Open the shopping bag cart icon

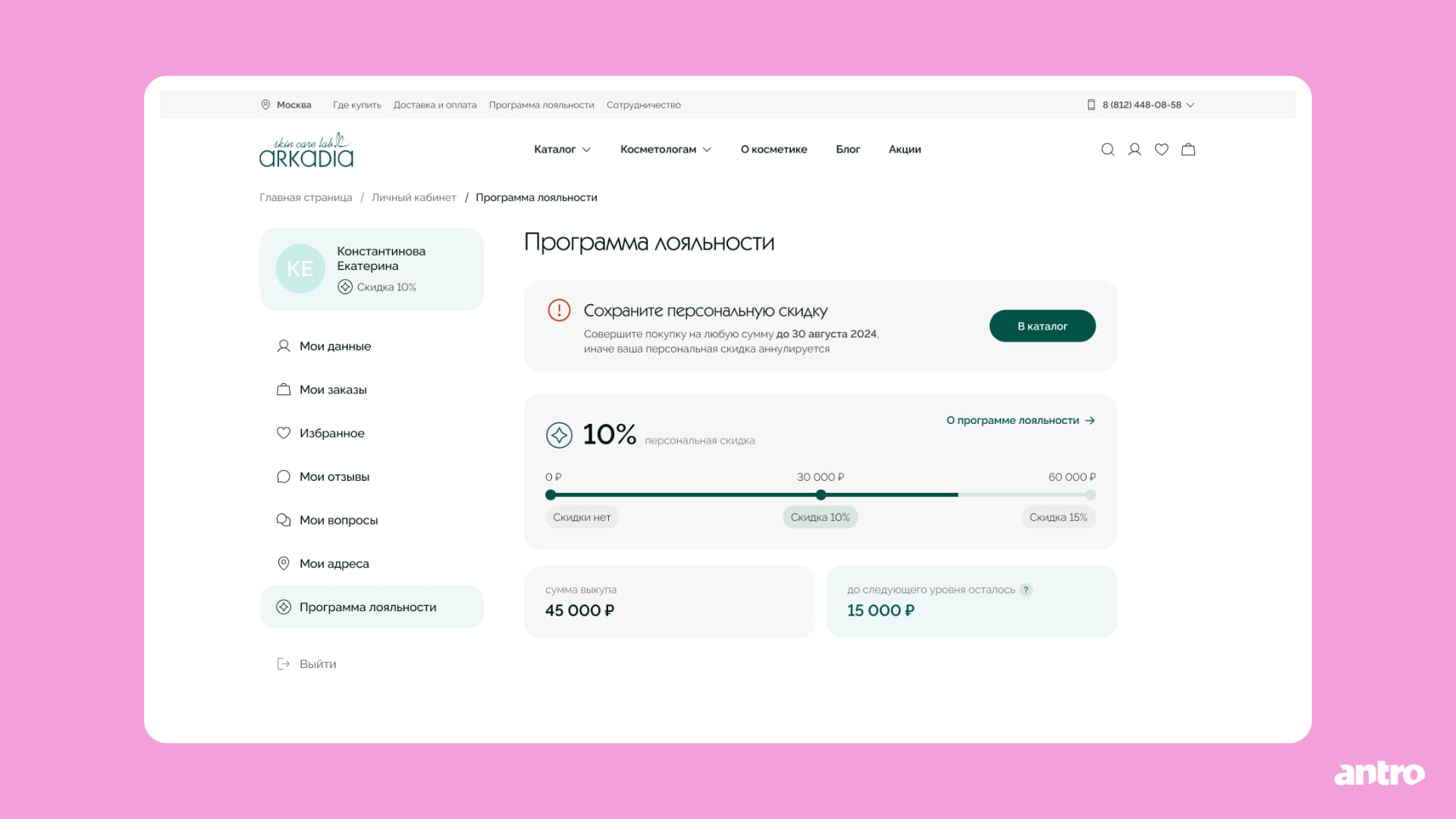pyautogui.click(x=1188, y=149)
